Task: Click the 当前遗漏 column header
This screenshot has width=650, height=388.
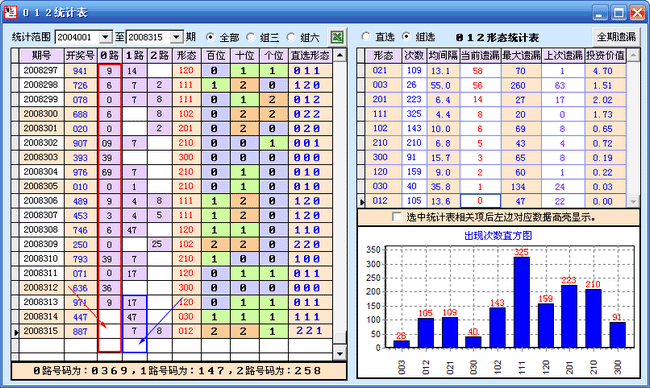Action: tap(480, 55)
